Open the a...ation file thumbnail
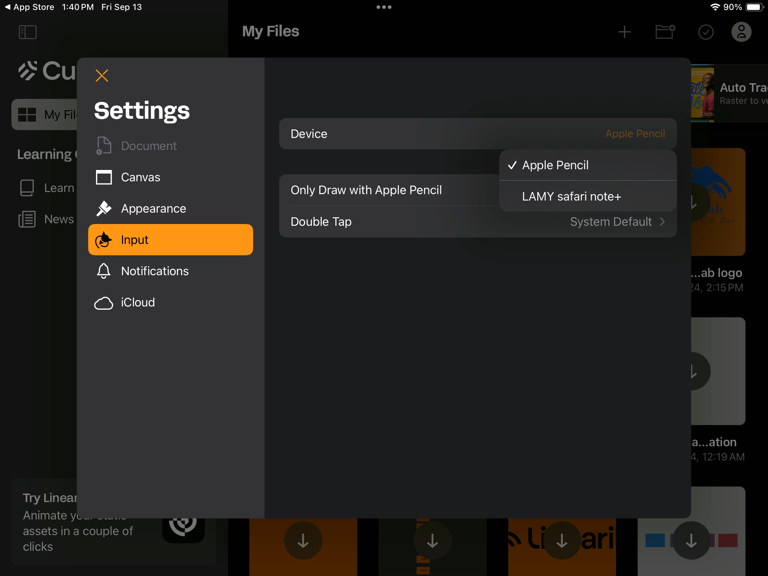The height and width of the screenshot is (576, 768). pos(718,371)
